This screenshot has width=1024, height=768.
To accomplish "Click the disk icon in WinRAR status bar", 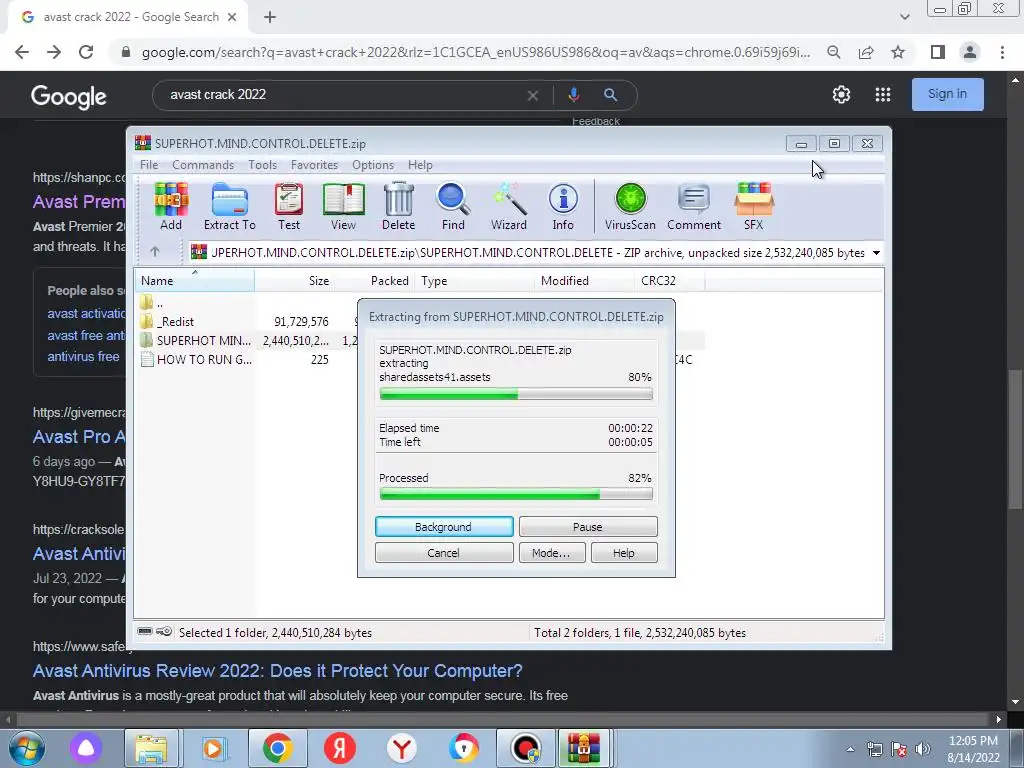I will pyautogui.click(x=145, y=632).
